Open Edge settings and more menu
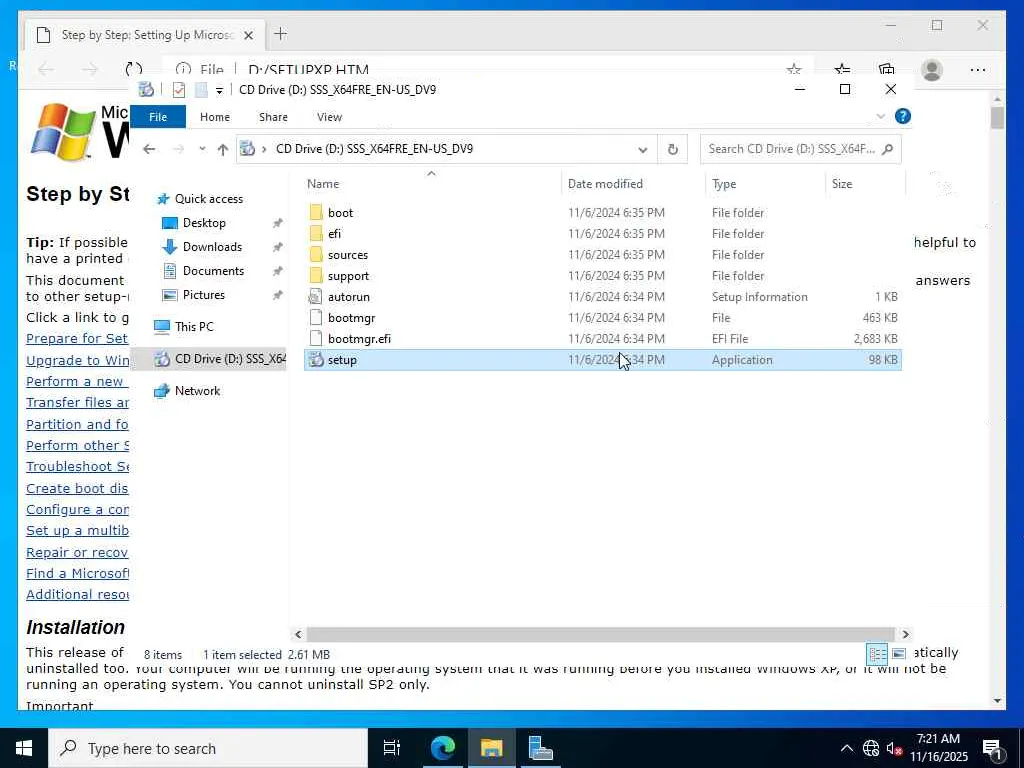 coord(978,70)
